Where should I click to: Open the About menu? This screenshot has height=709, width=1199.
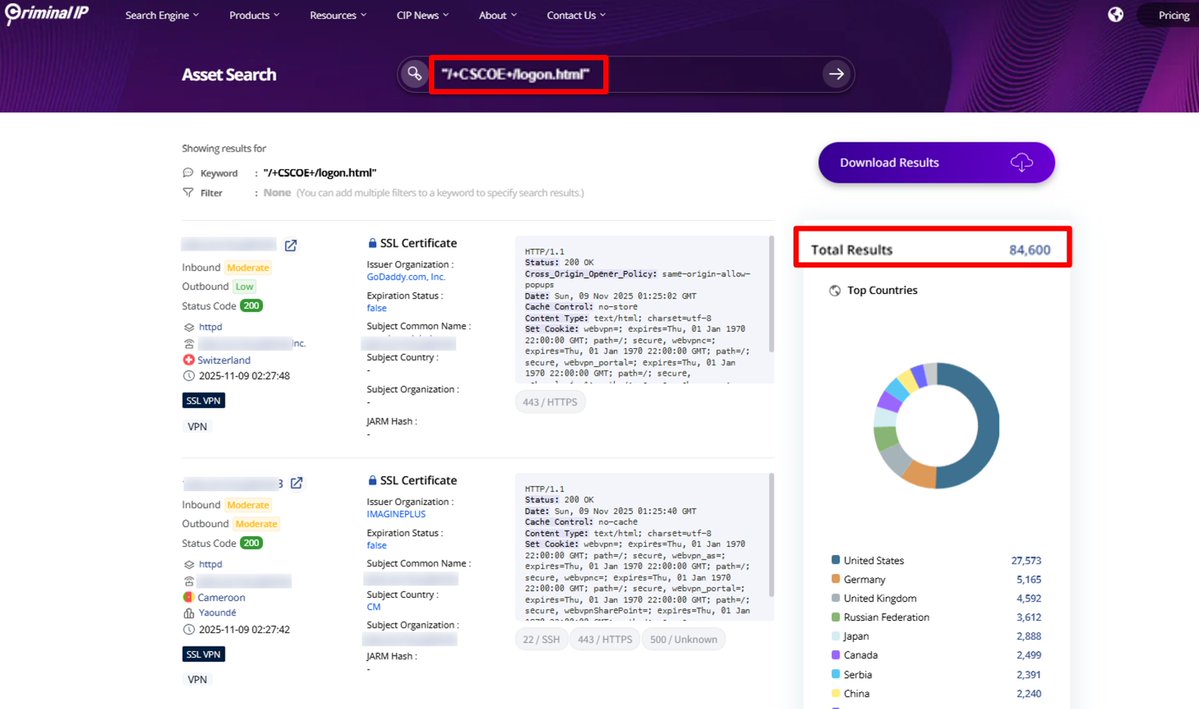click(498, 15)
